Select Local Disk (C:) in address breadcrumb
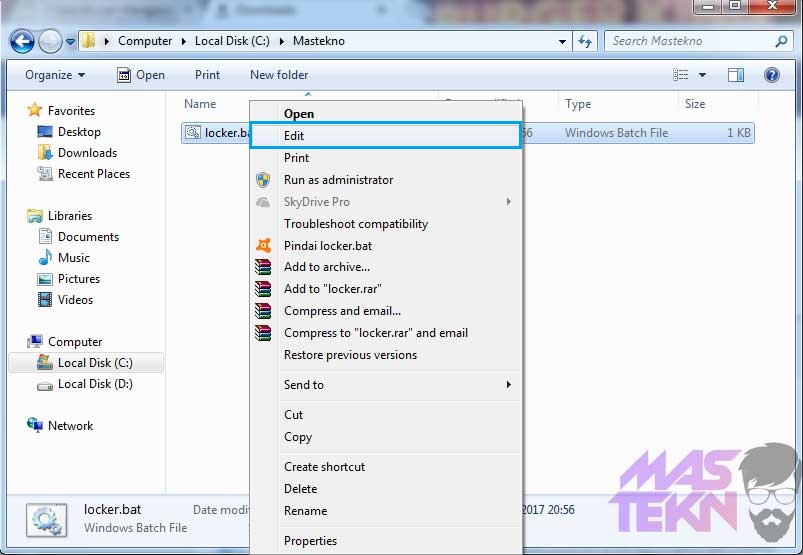This screenshot has height=555, width=803. click(x=232, y=41)
